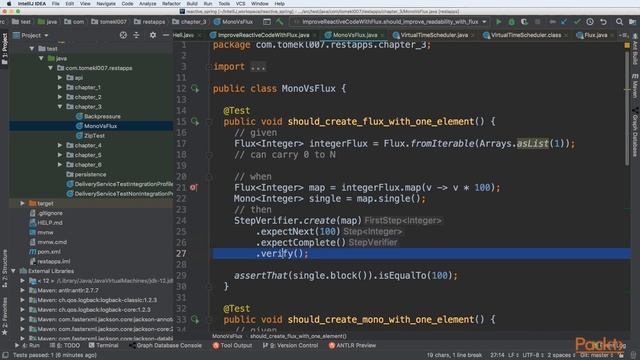The width and height of the screenshot is (640, 360).
Task: Expand the chapter_4 package
Action: [60, 145]
